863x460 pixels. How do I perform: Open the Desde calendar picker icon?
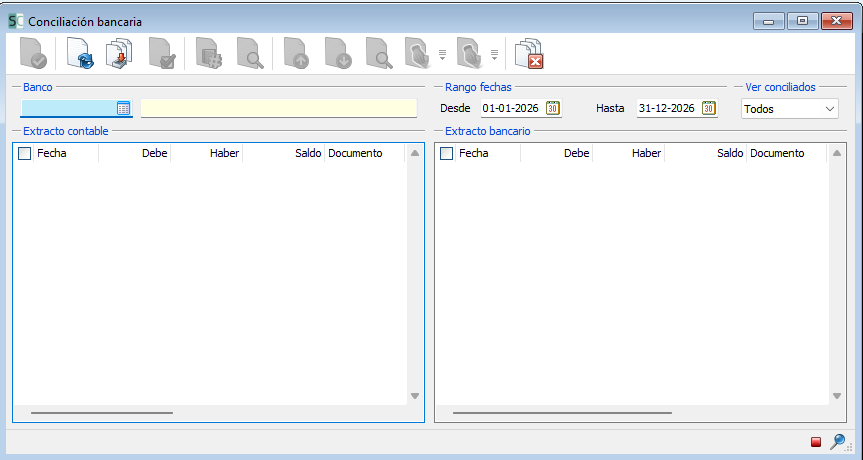point(553,108)
